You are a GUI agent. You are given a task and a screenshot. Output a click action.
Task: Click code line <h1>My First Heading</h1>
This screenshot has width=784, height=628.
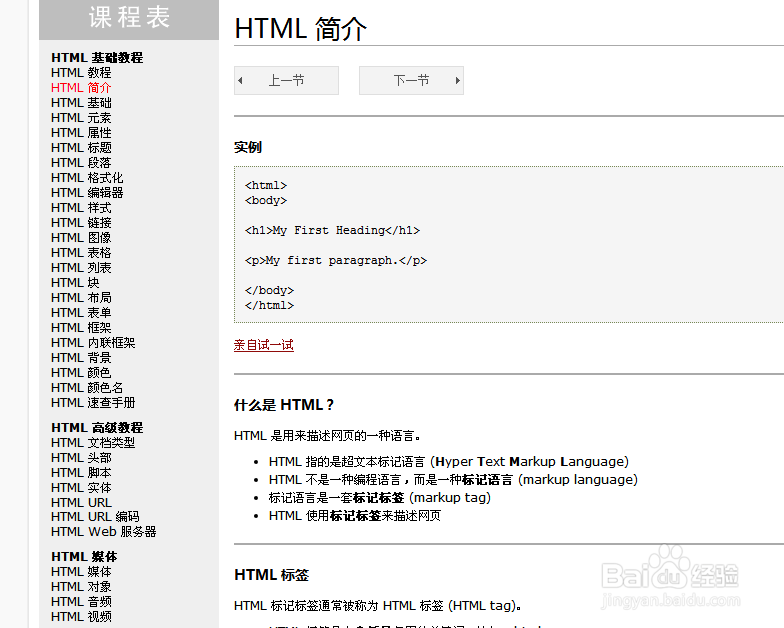[x=332, y=230]
